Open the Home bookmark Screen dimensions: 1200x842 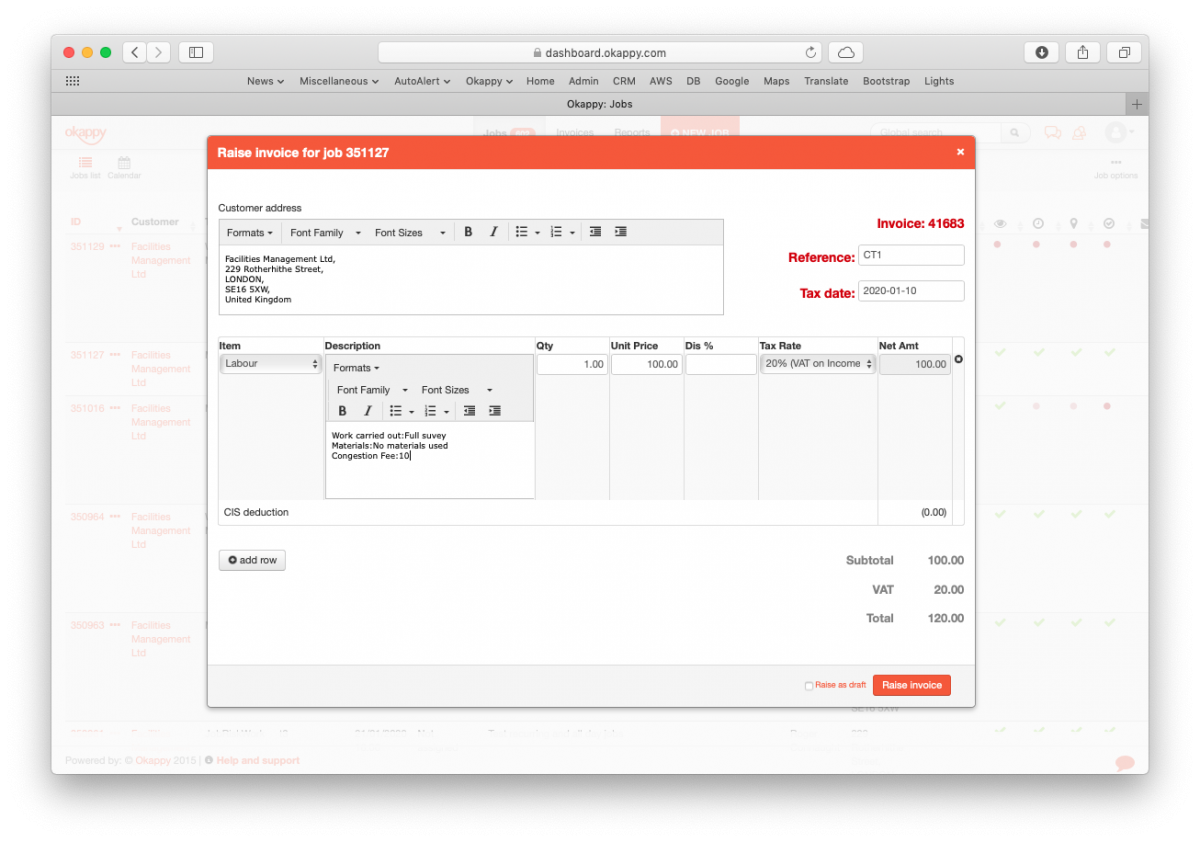pyautogui.click(x=540, y=81)
